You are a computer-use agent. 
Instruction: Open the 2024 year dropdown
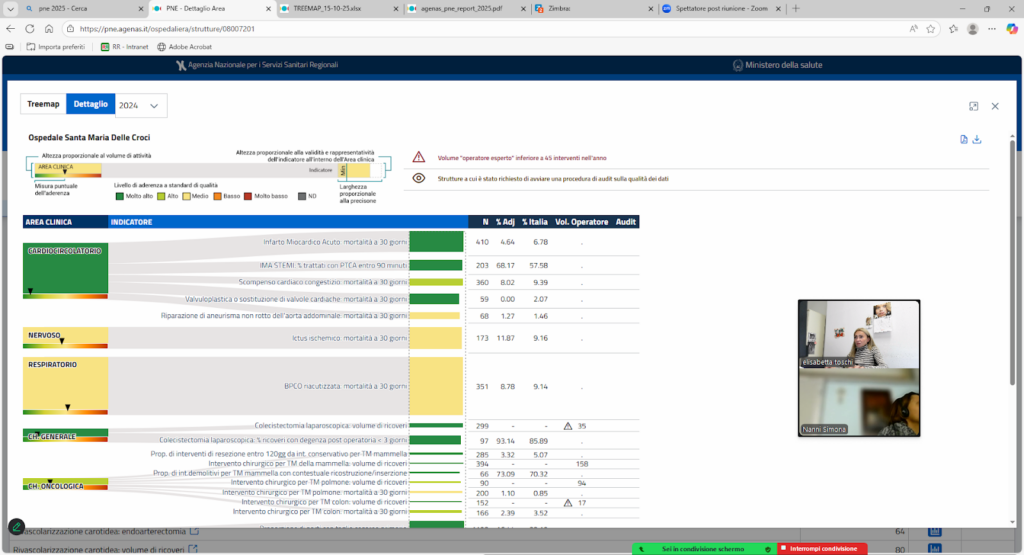tap(139, 105)
